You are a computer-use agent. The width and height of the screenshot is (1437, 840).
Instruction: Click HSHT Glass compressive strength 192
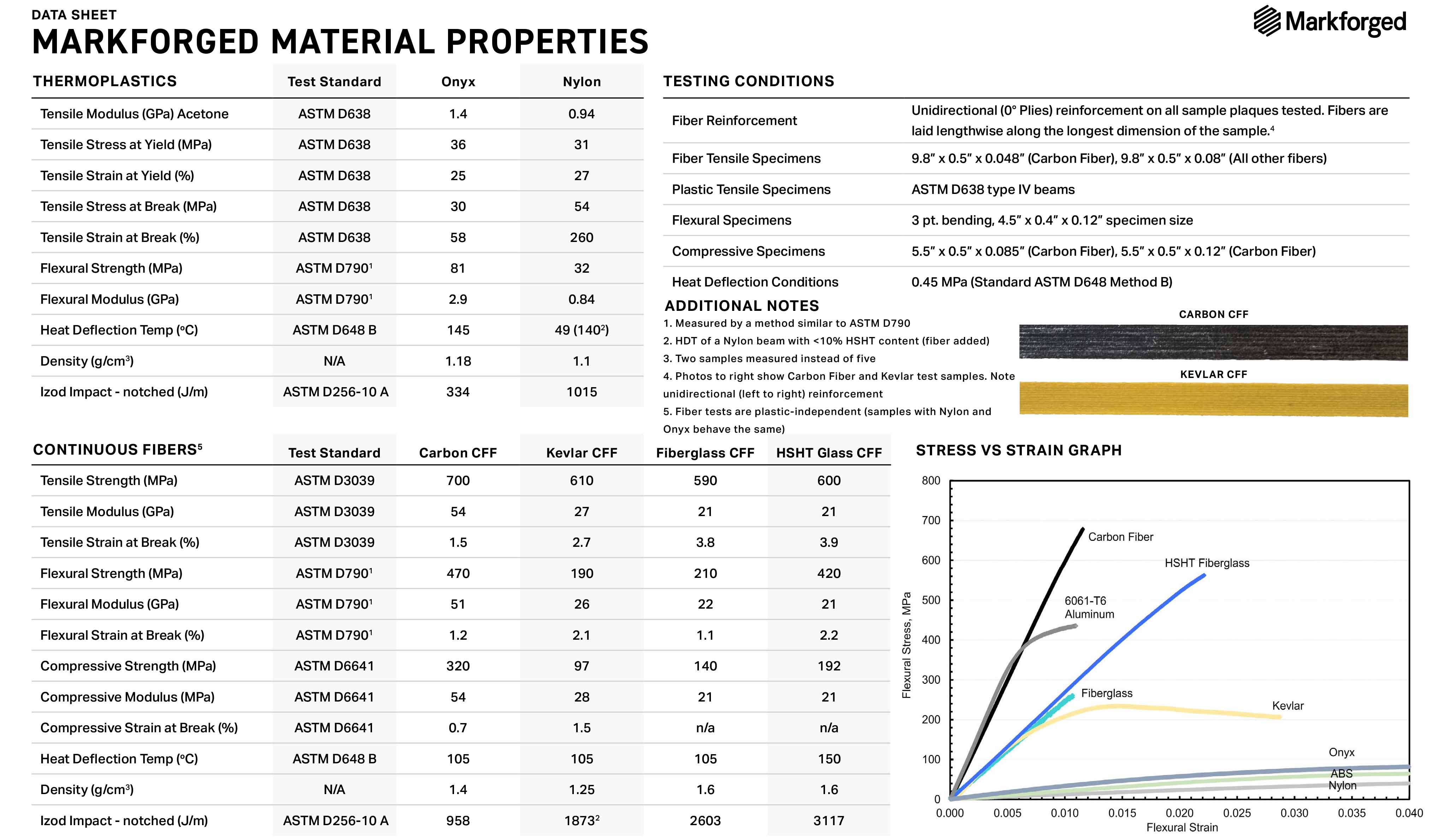829,666
